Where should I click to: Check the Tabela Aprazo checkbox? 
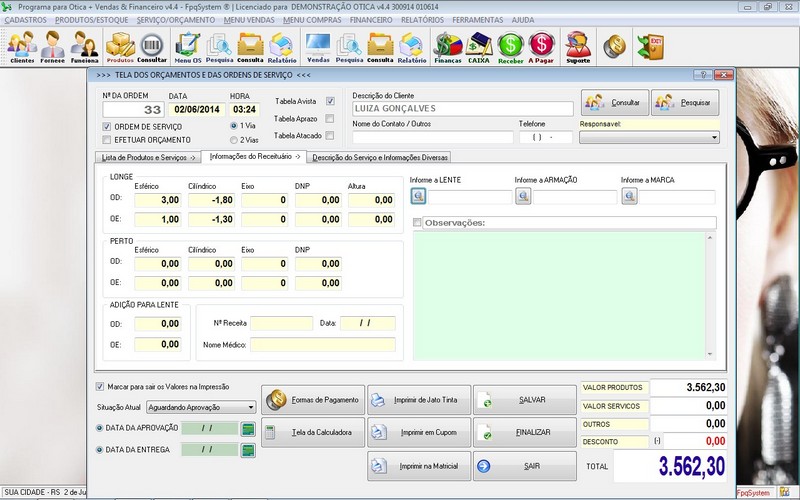point(330,118)
